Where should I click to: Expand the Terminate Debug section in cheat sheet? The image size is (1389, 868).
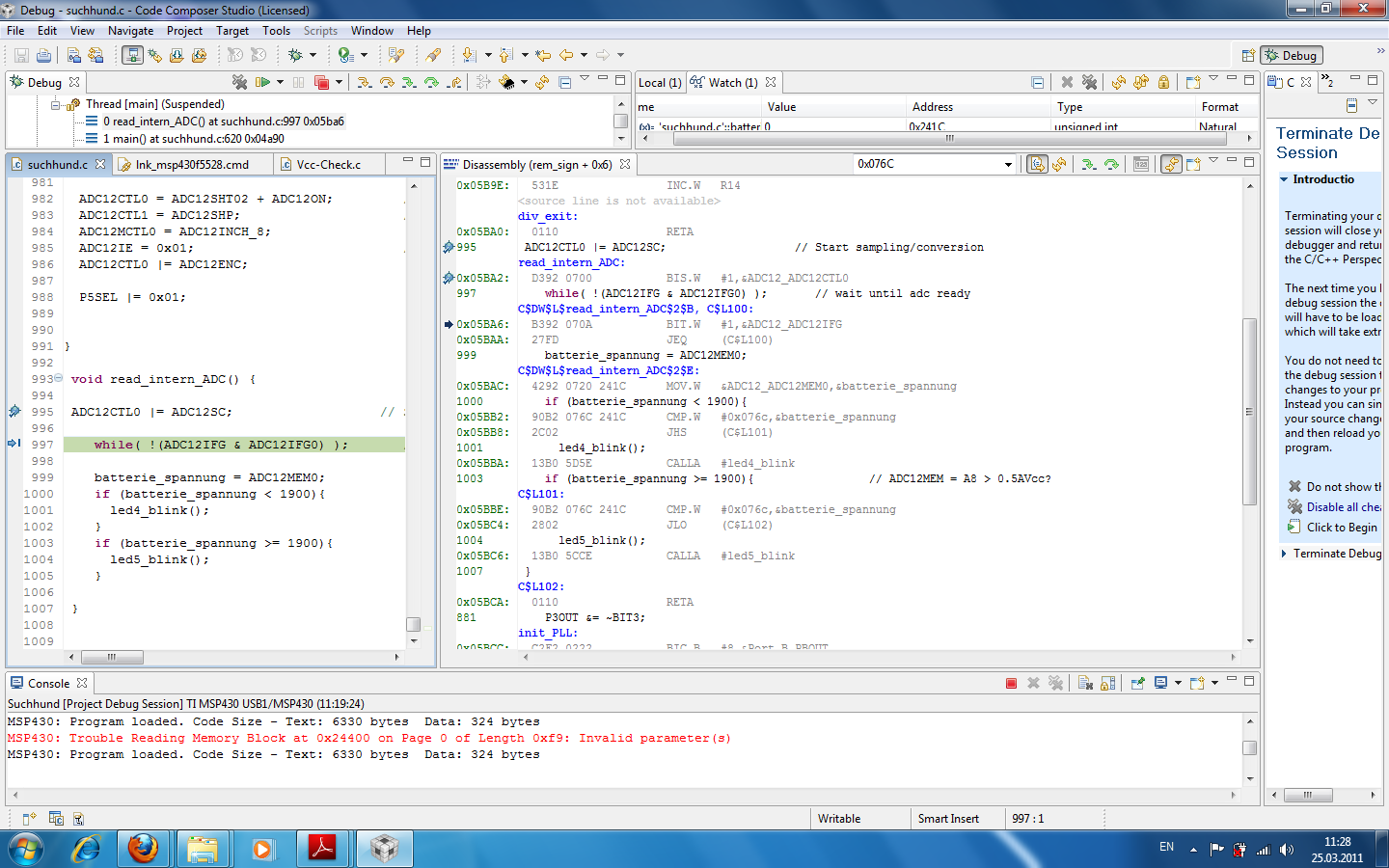(1284, 554)
